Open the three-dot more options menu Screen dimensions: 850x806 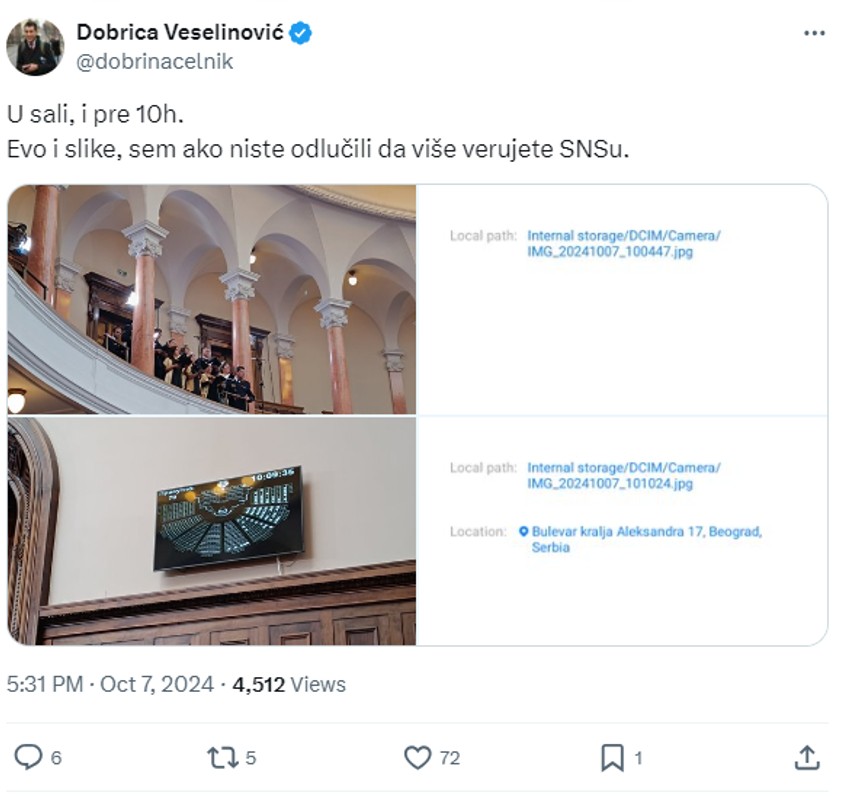pyautogui.click(x=814, y=34)
